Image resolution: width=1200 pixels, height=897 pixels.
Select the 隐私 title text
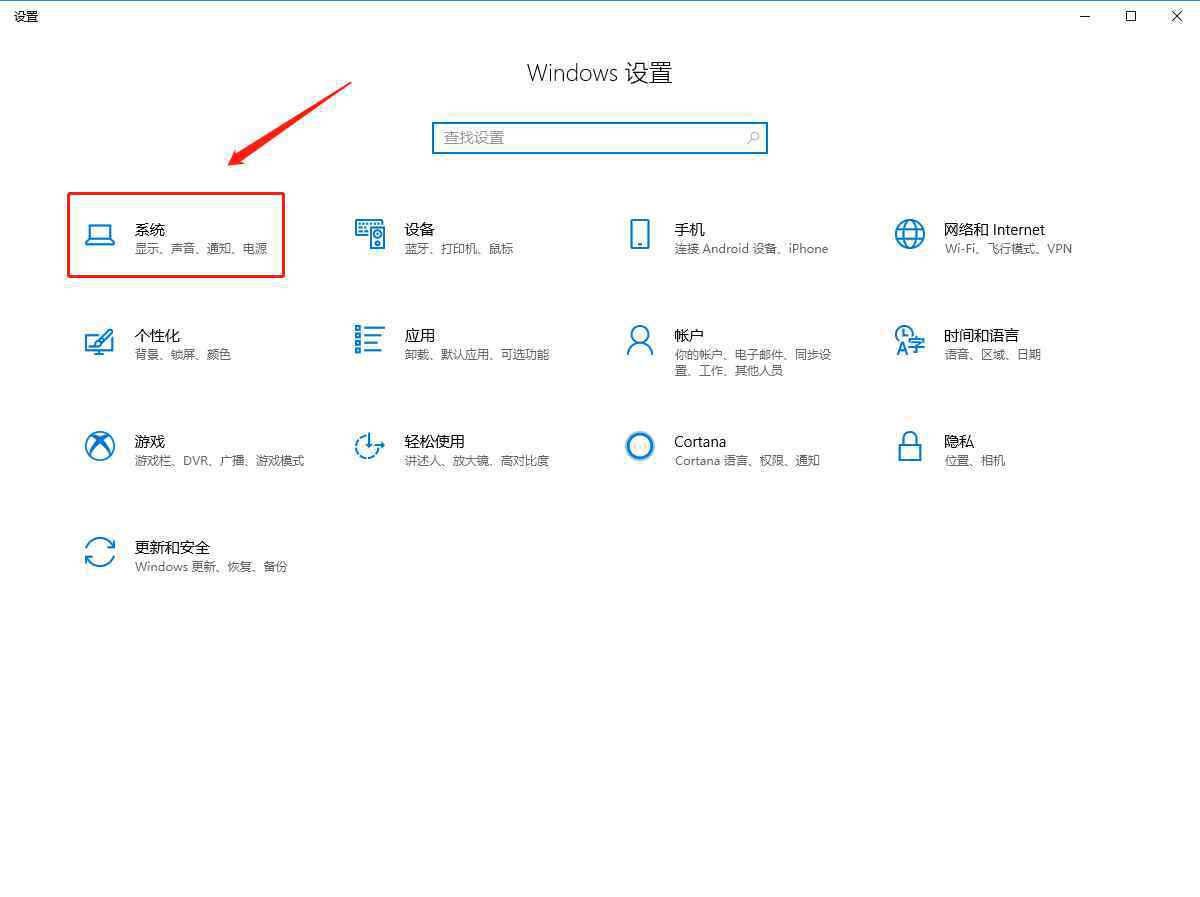click(960, 442)
